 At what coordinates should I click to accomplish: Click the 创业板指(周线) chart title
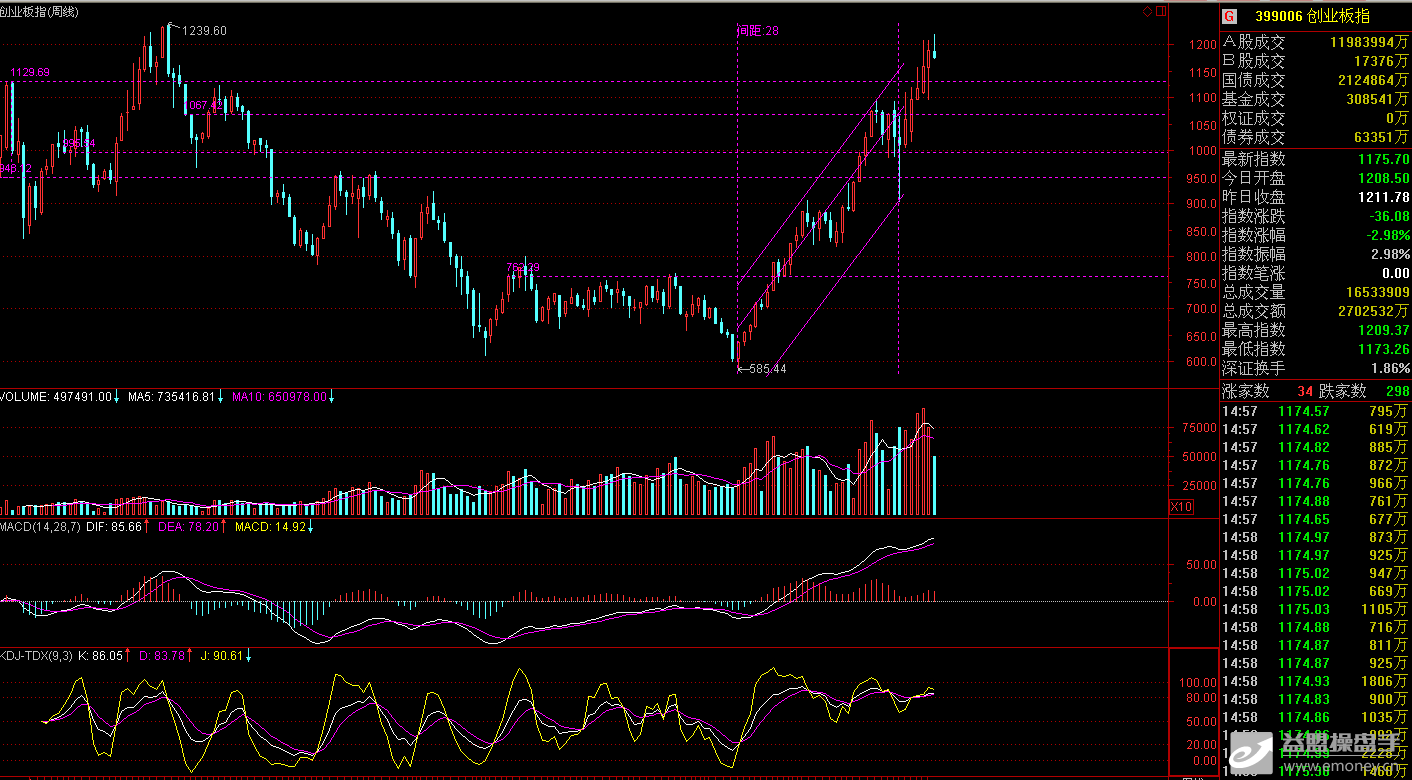tap(40, 11)
